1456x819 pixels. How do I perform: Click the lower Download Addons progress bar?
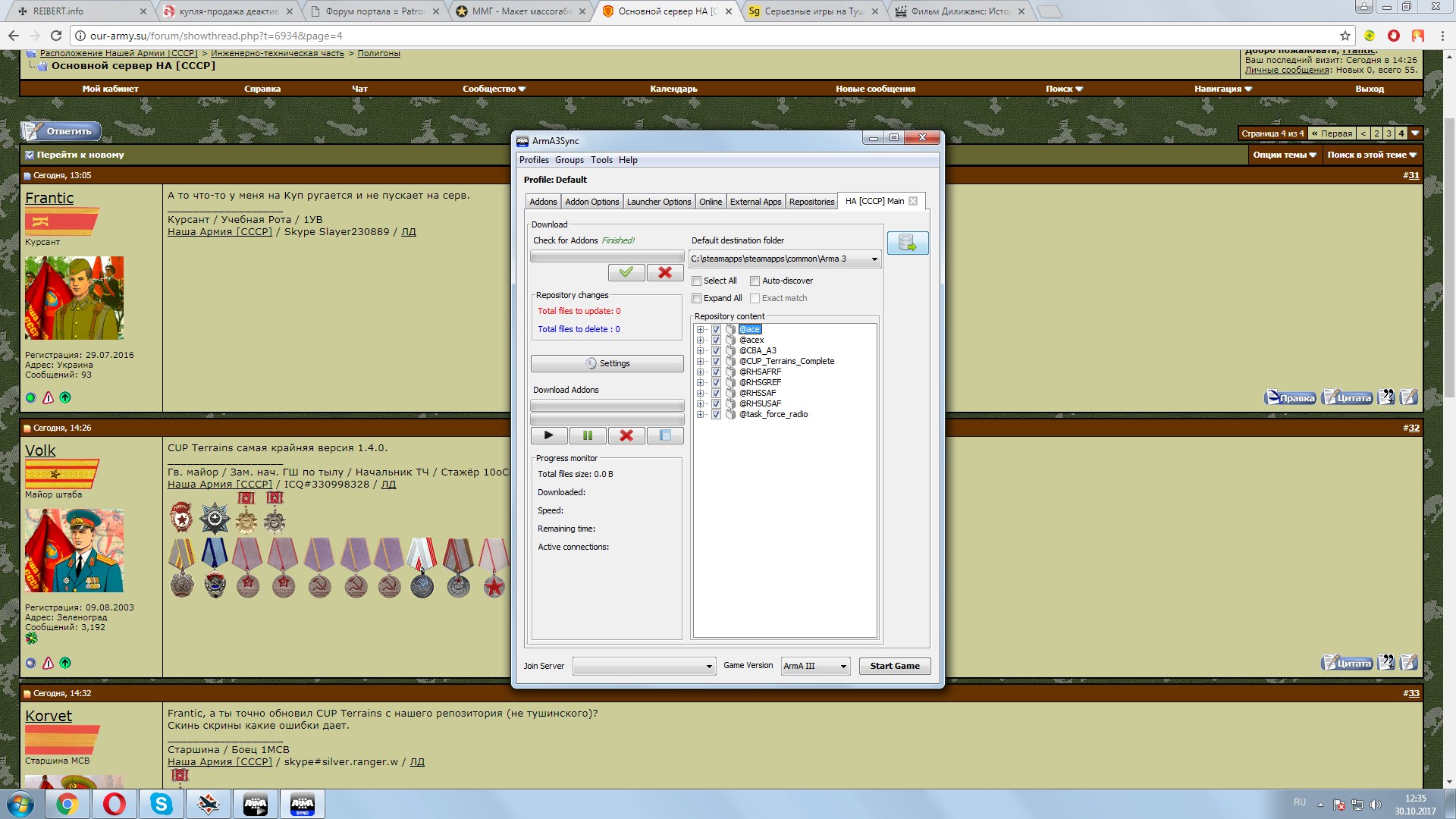pos(607,419)
